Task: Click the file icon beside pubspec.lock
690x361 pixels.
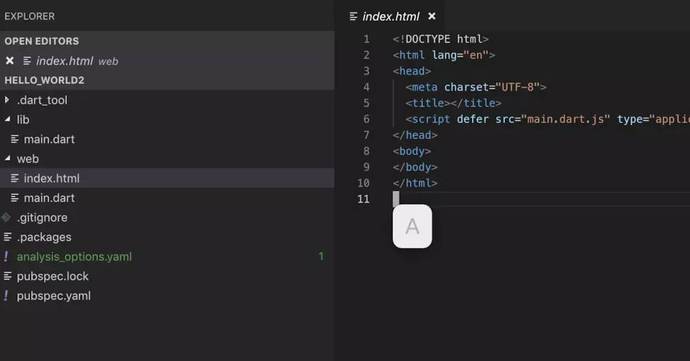Action: coord(7,276)
